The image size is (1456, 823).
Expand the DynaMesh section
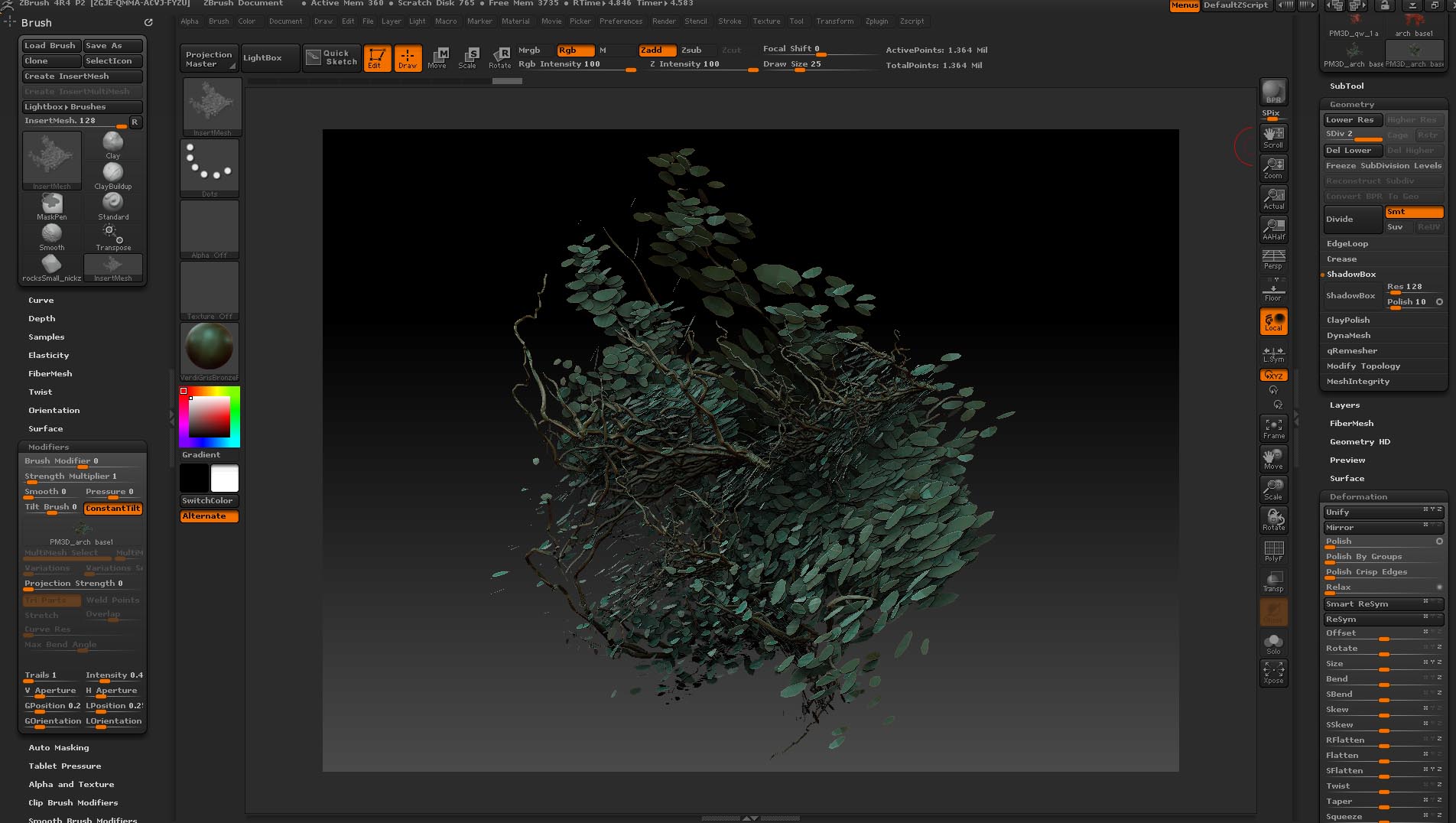pyautogui.click(x=1349, y=336)
